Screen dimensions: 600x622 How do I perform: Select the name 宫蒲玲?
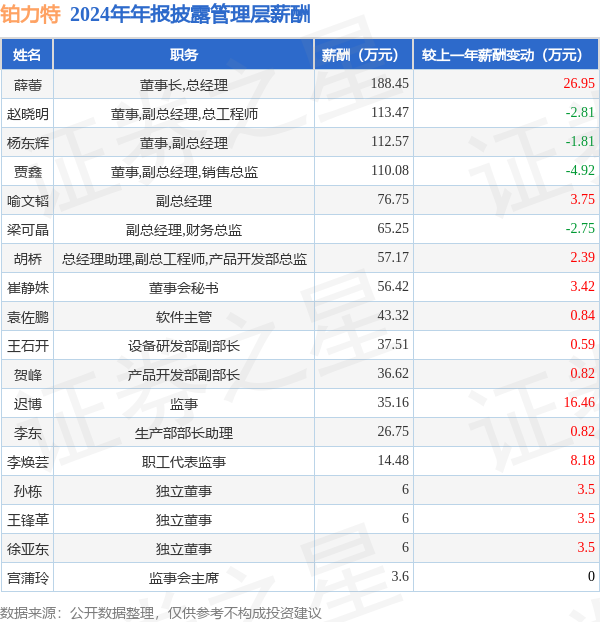pos(27,578)
